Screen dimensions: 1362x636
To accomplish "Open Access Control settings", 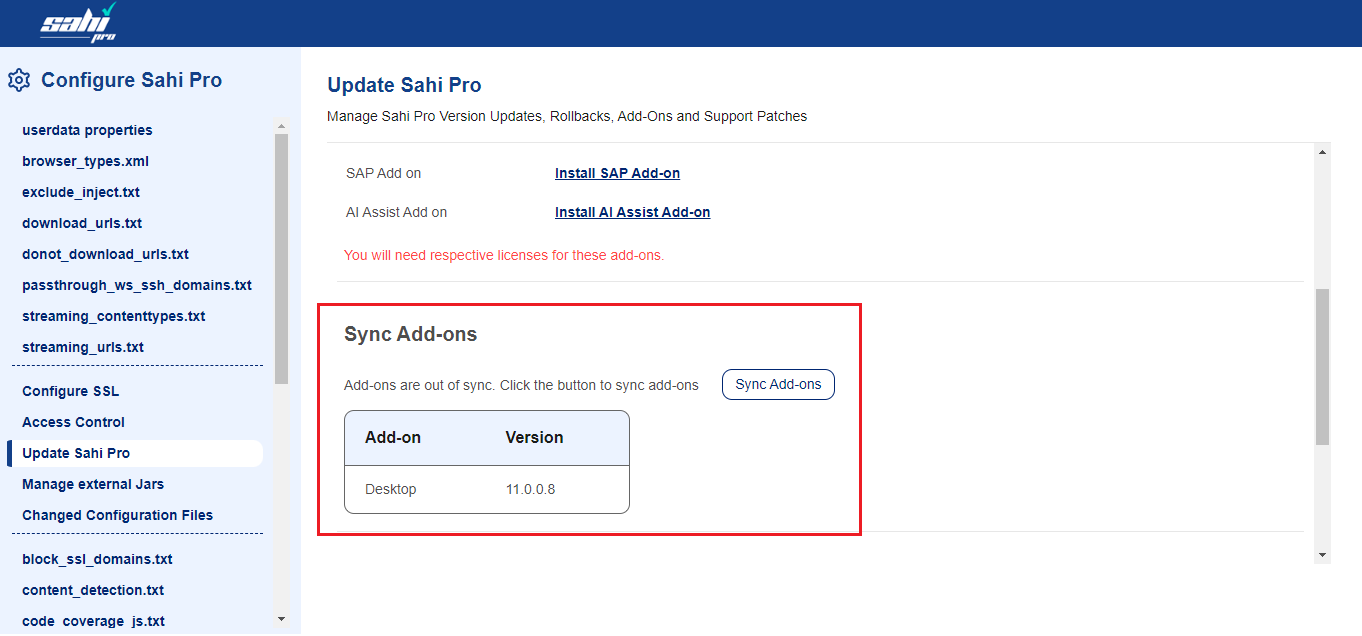I will tap(73, 422).
